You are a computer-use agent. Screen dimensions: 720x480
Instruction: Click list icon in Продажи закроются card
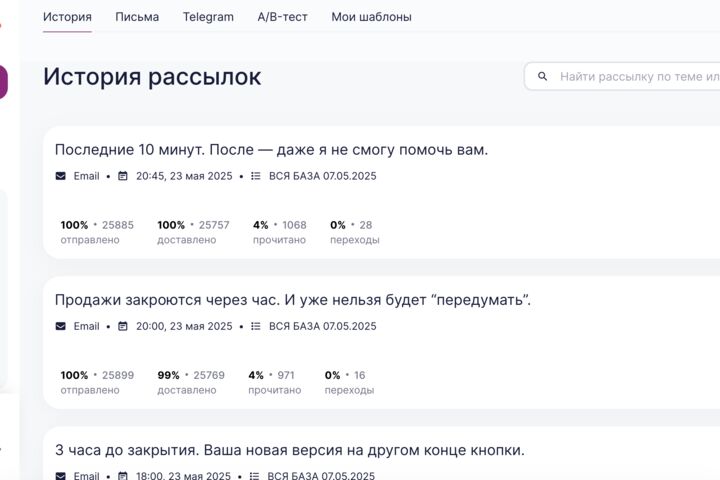pyautogui.click(x=256, y=326)
